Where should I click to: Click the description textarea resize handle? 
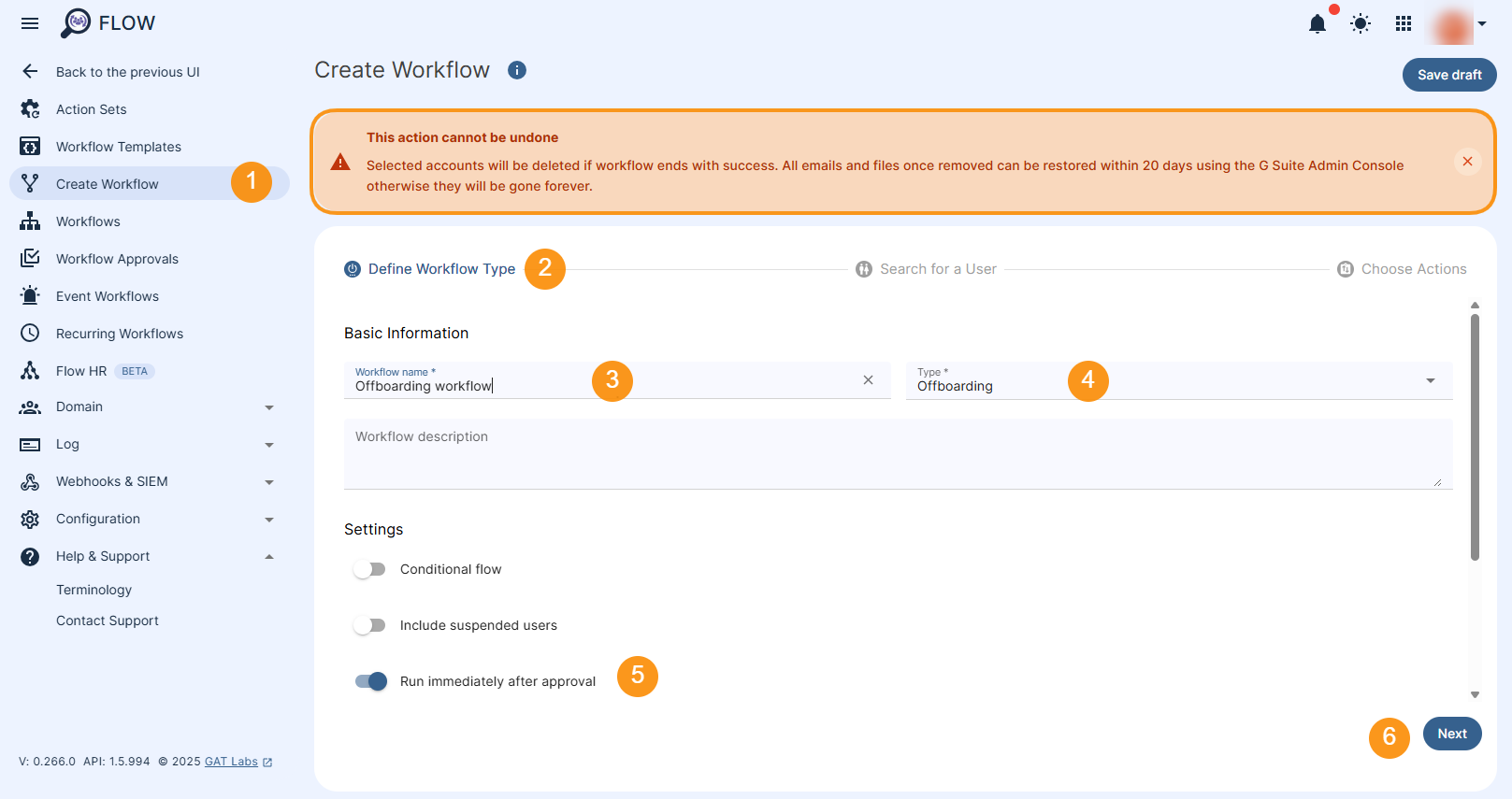coord(1437,482)
